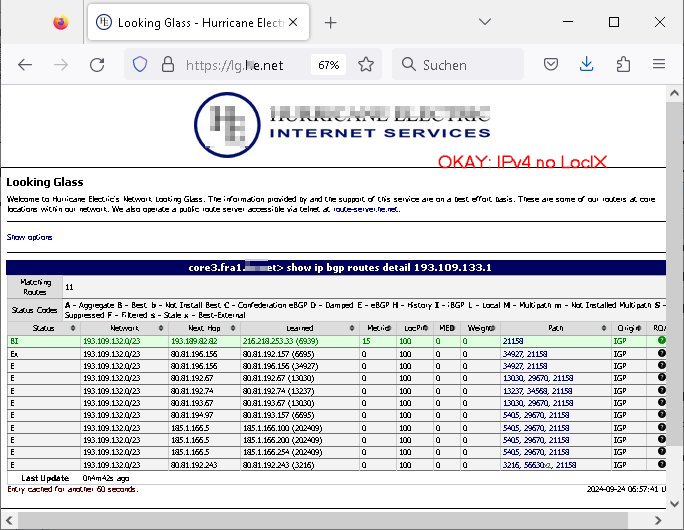This screenshot has height=530, width=684.
Task: Sort table by Origin column
Action: pos(629,328)
